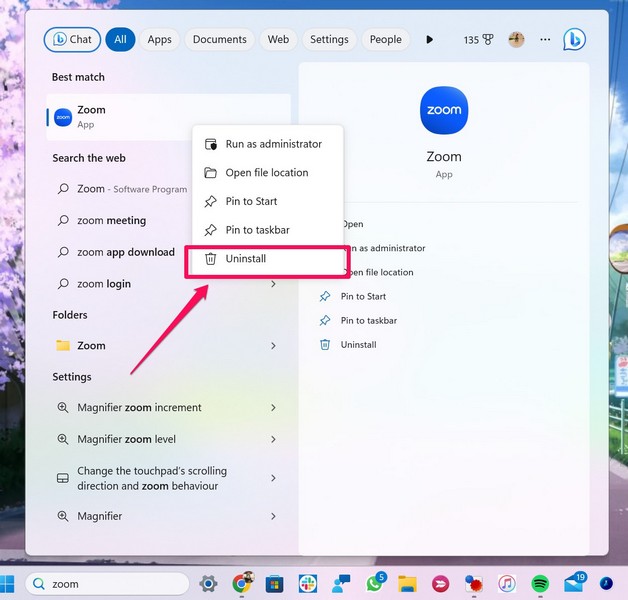Image resolution: width=628 pixels, height=600 pixels.
Task: Open the Settings filter tab
Action: [329, 40]
